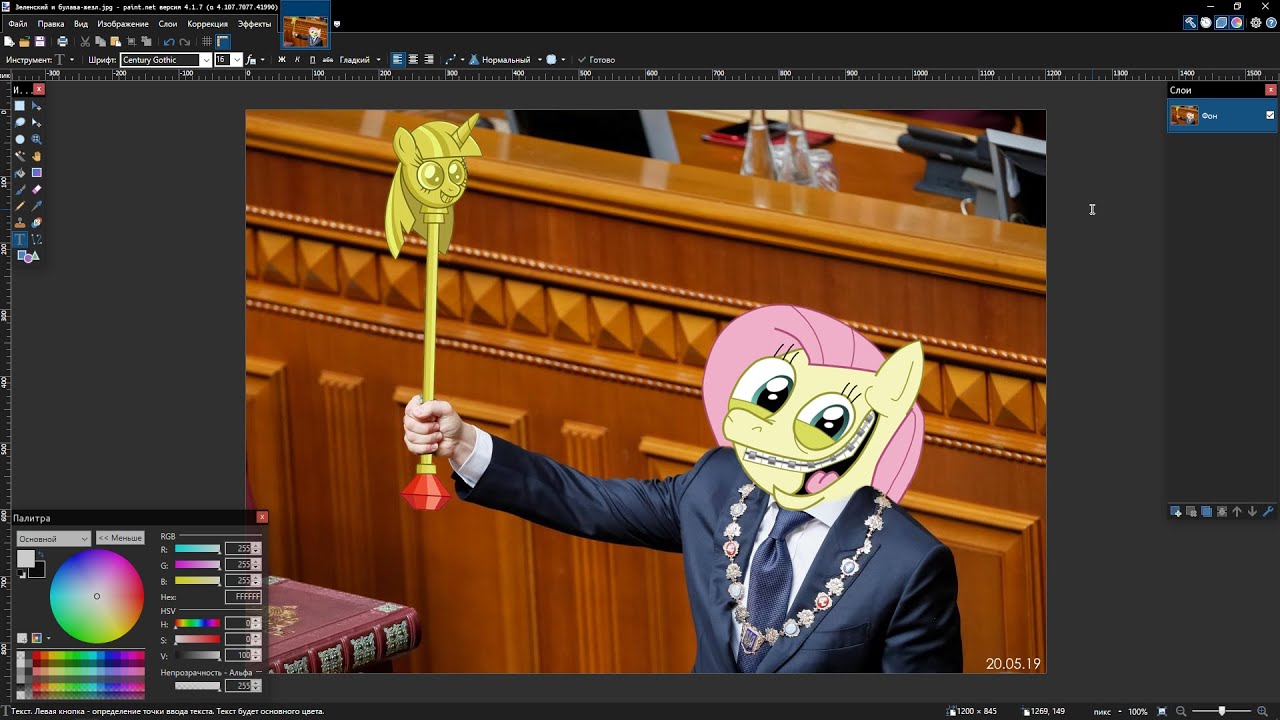The width and height of the screenshot is (1280, 720).
Task: Open the selection clipping mode dropdown
Action: pos(556,60)
